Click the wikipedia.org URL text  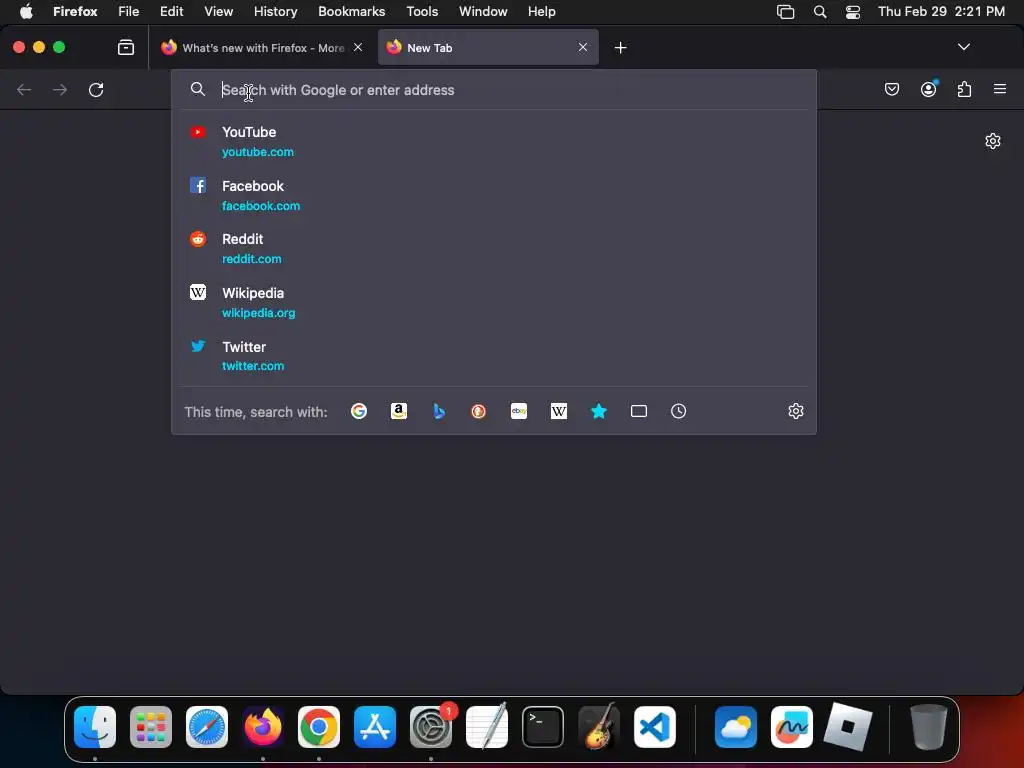pos(258,313)
